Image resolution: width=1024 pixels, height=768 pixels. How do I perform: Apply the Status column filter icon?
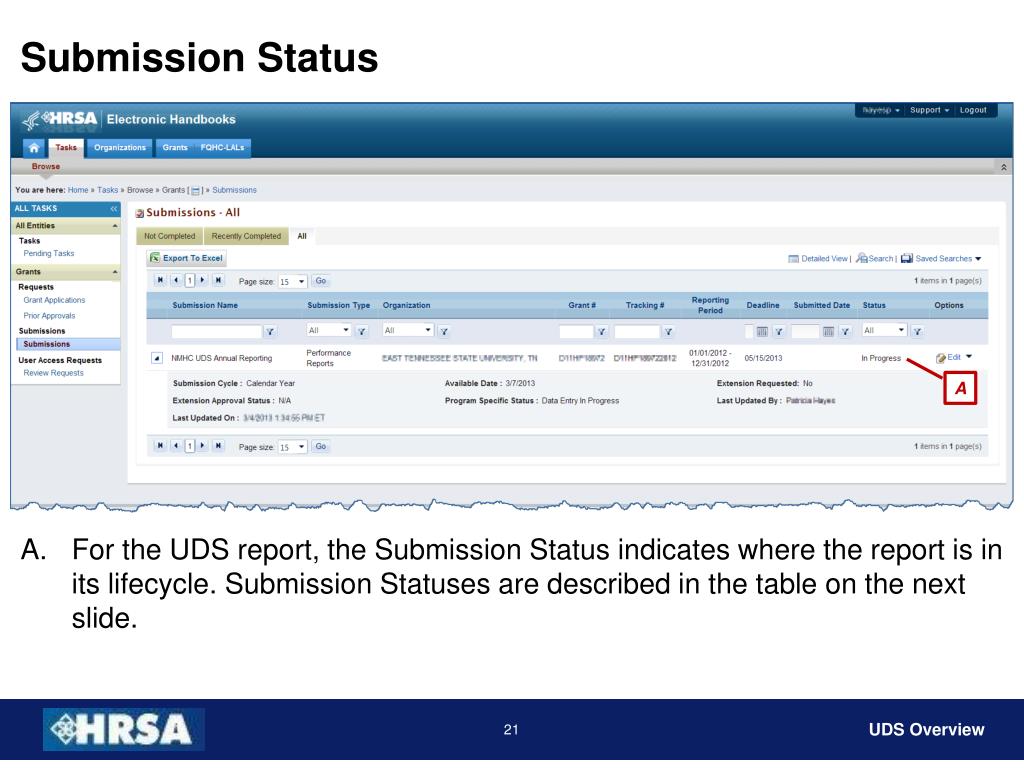[x=917, y=332]
